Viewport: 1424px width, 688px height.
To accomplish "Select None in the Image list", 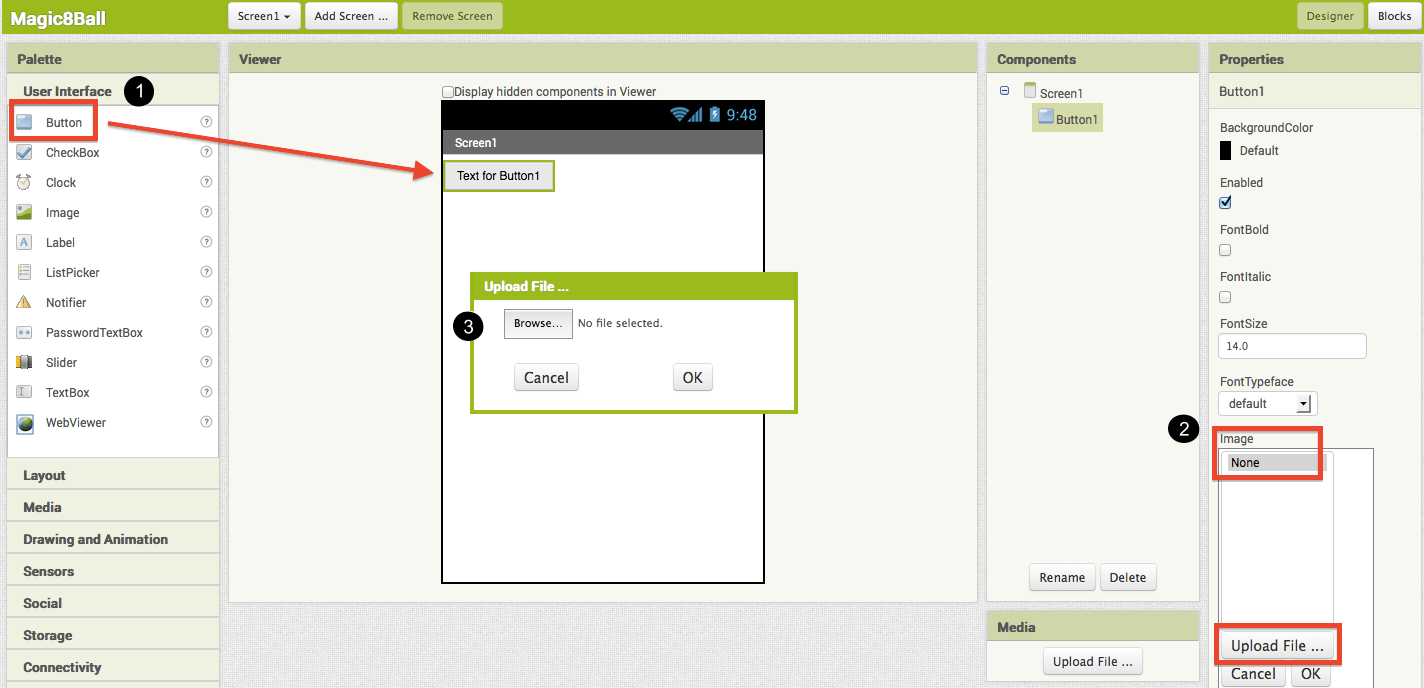I will pyautogui.click(x=1274, y=462).
